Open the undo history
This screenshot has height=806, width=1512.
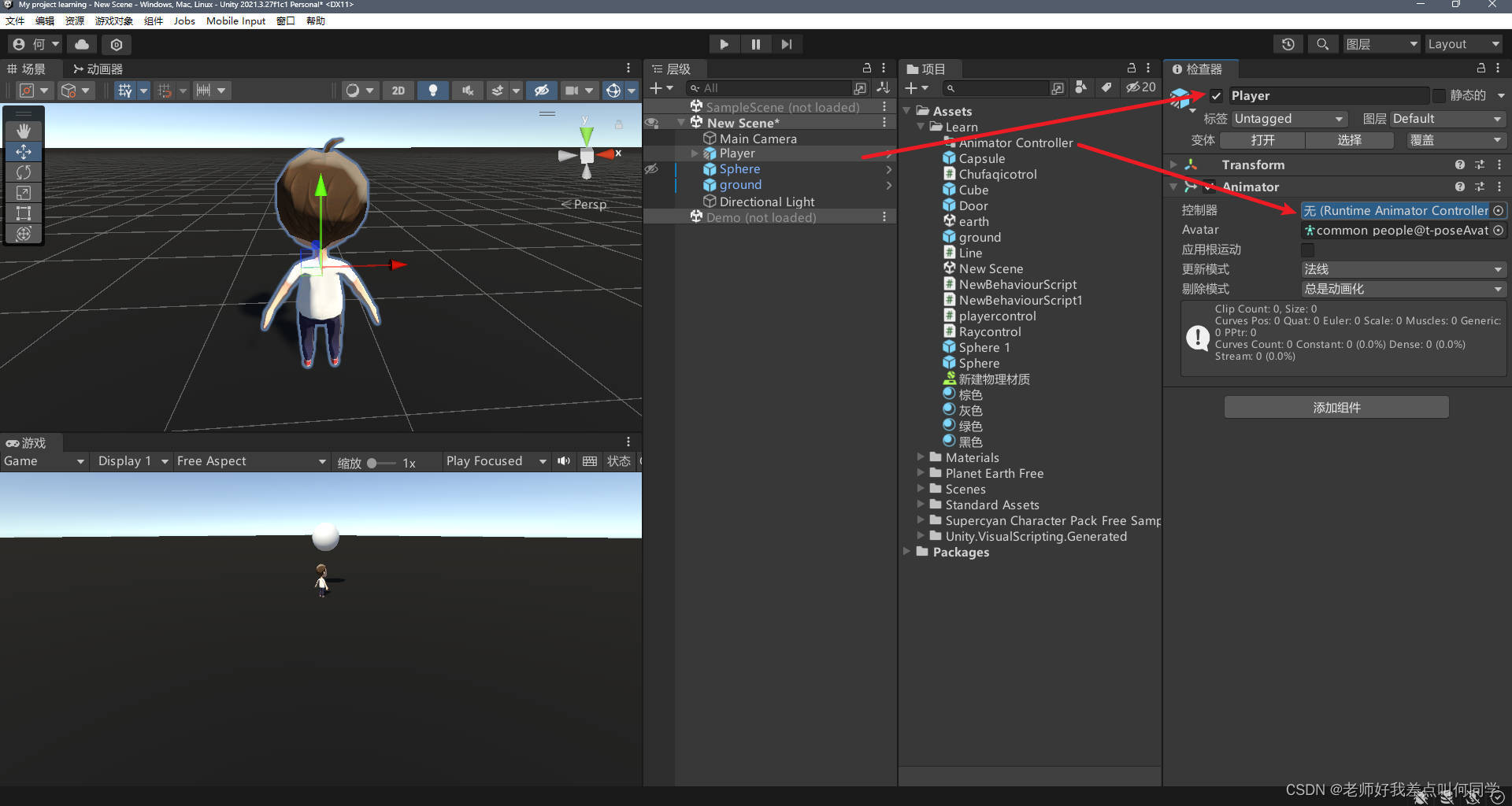[x=1288, y=44]
